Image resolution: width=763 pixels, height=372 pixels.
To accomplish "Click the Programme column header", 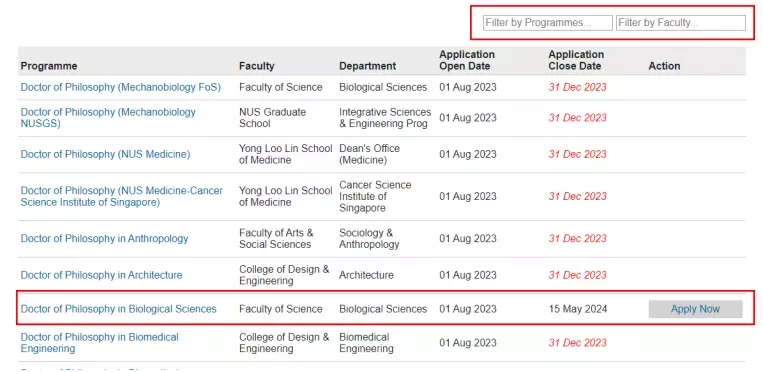I will point(49,66).
